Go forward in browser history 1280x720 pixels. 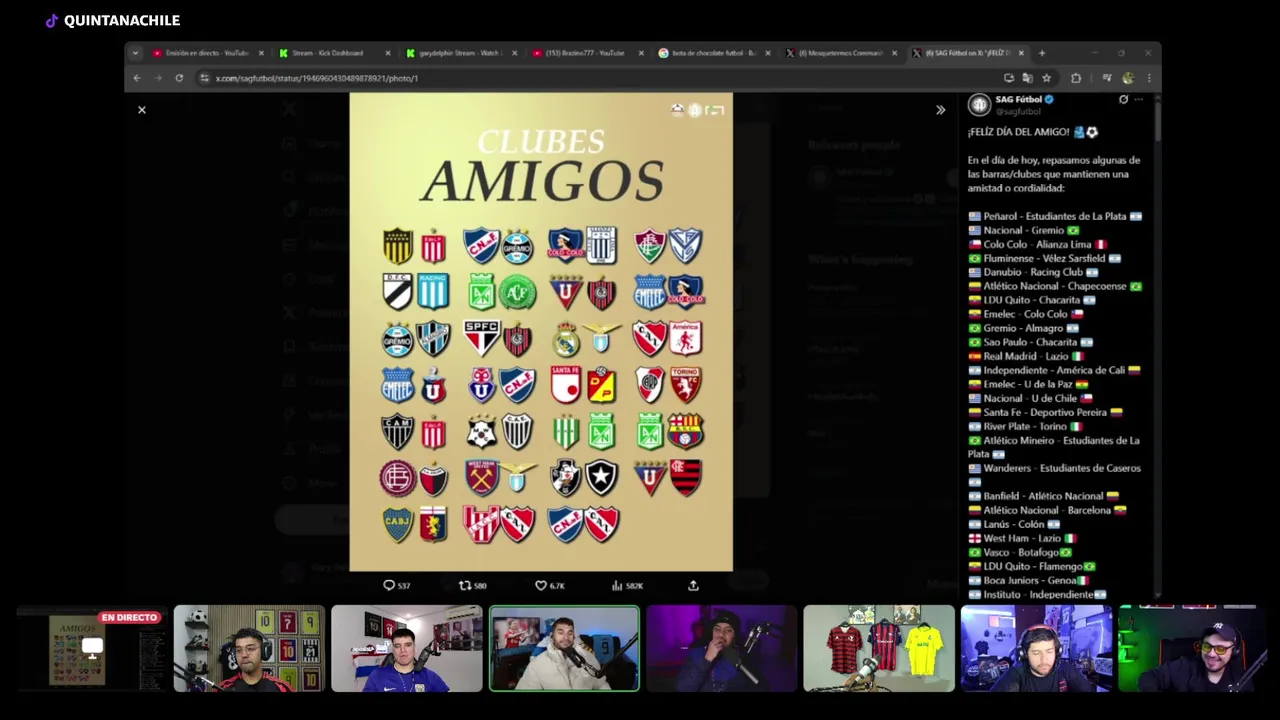tap(158, 78)
